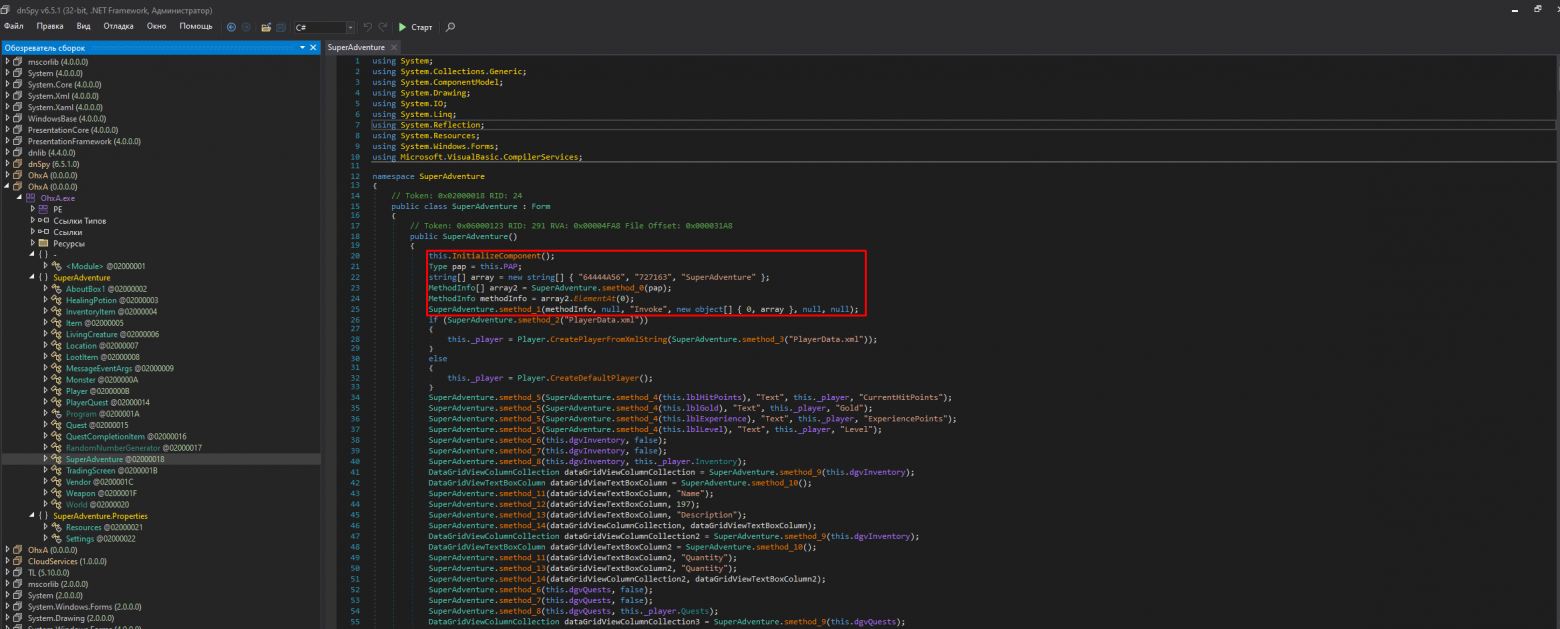Viewport: 1560px width, 629px height.
Task: Open the Отладка menu
Action: [x=118, y=26]
